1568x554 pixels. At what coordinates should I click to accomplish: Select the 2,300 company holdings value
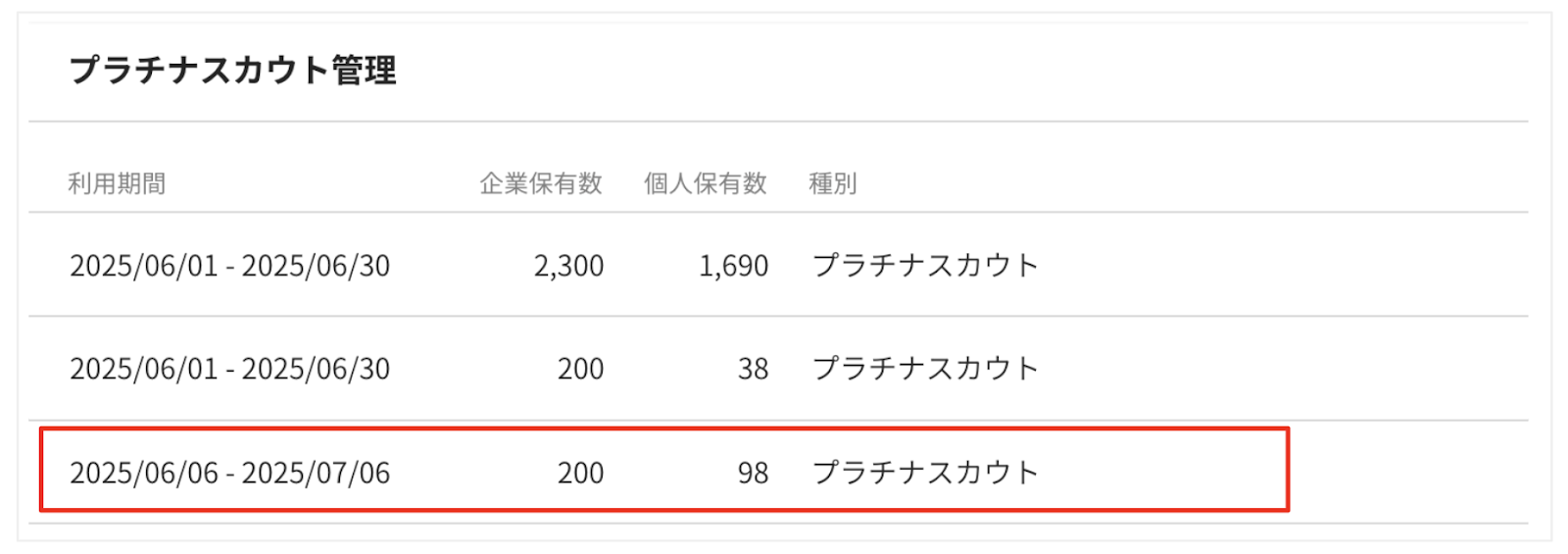point(568,266)
